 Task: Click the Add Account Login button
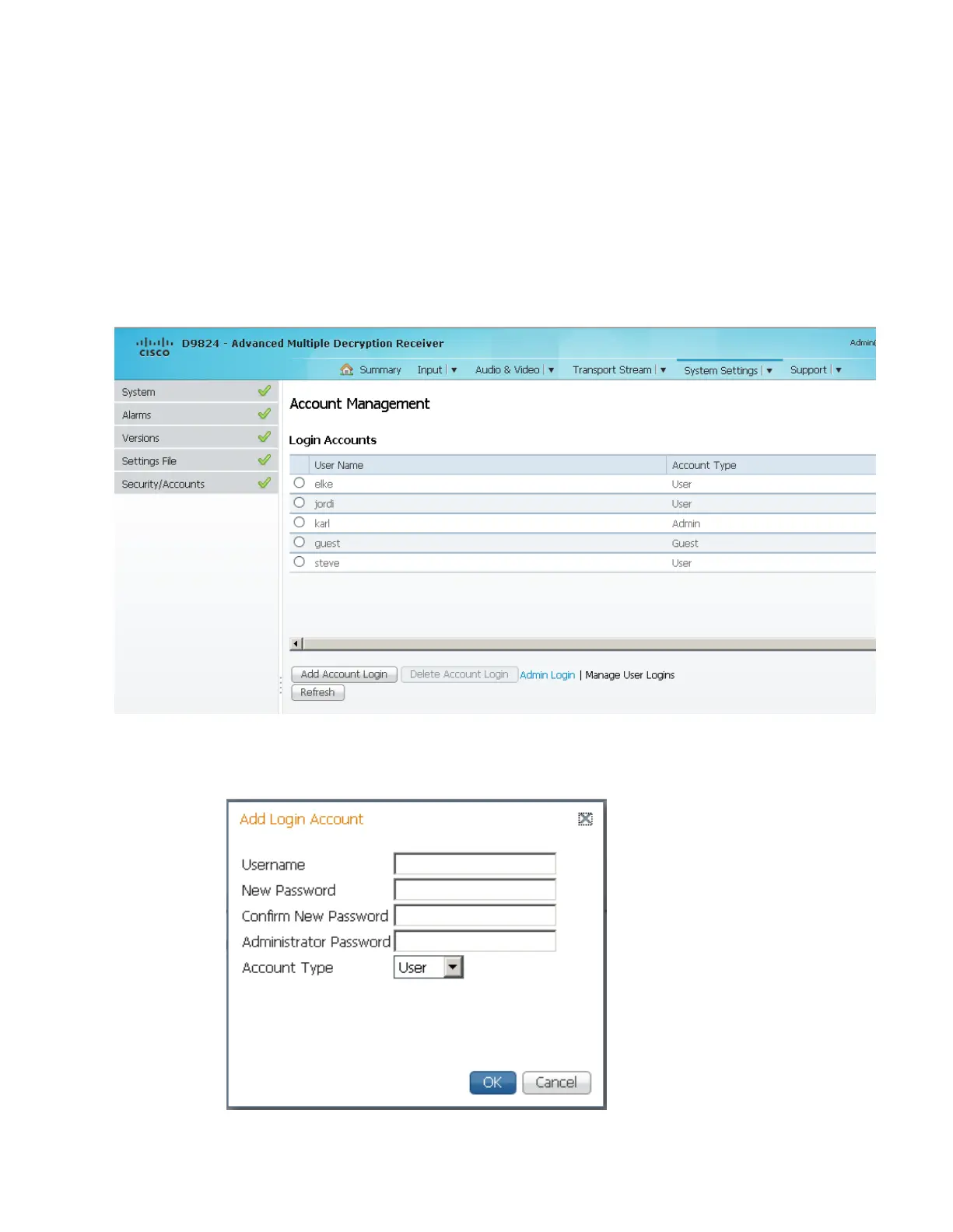point(344,674)
